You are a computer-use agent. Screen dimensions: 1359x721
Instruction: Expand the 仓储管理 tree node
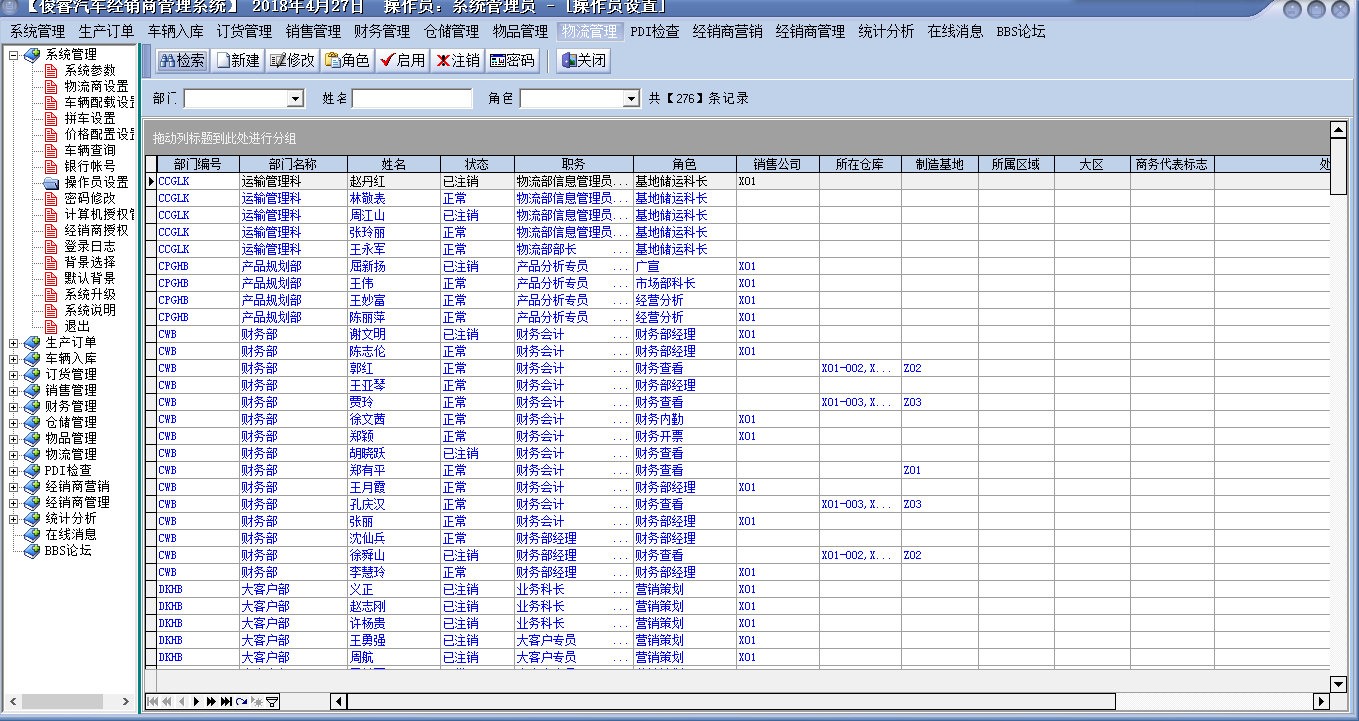(14, 423)
